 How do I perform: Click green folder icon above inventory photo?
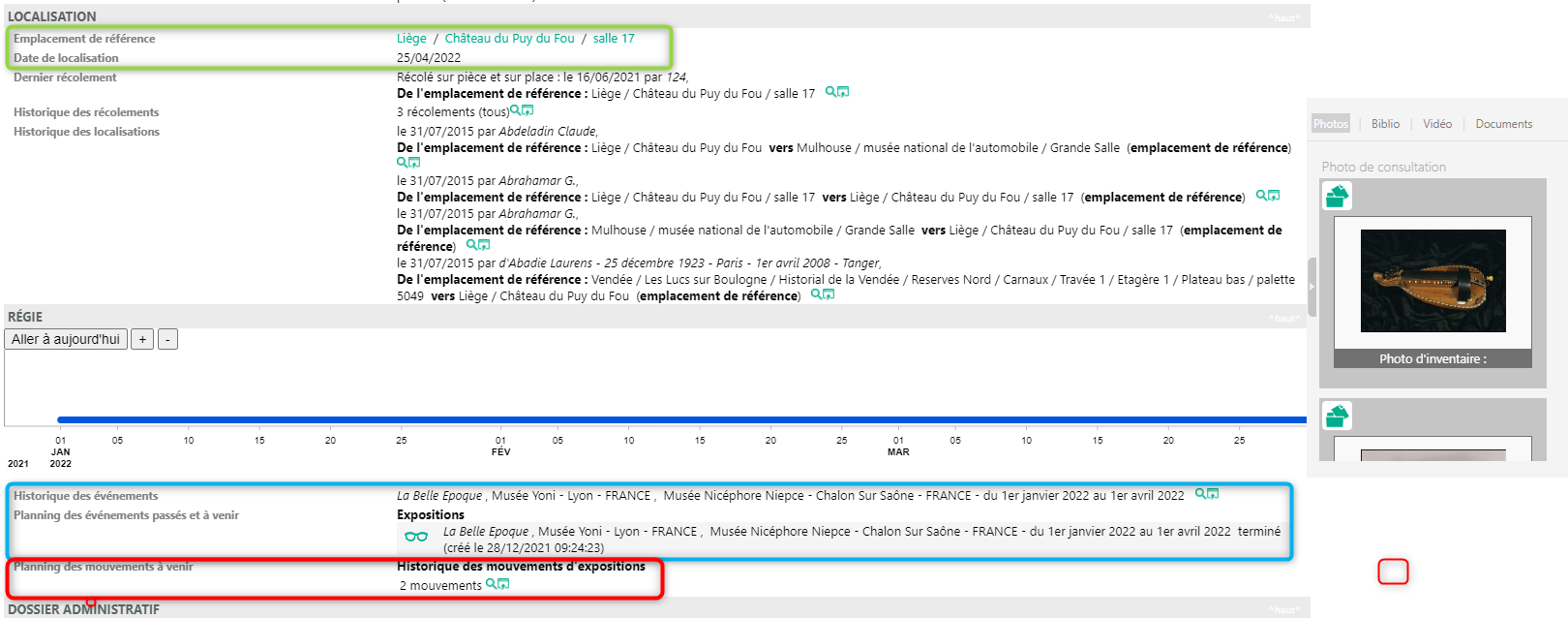pos(1337,197)
